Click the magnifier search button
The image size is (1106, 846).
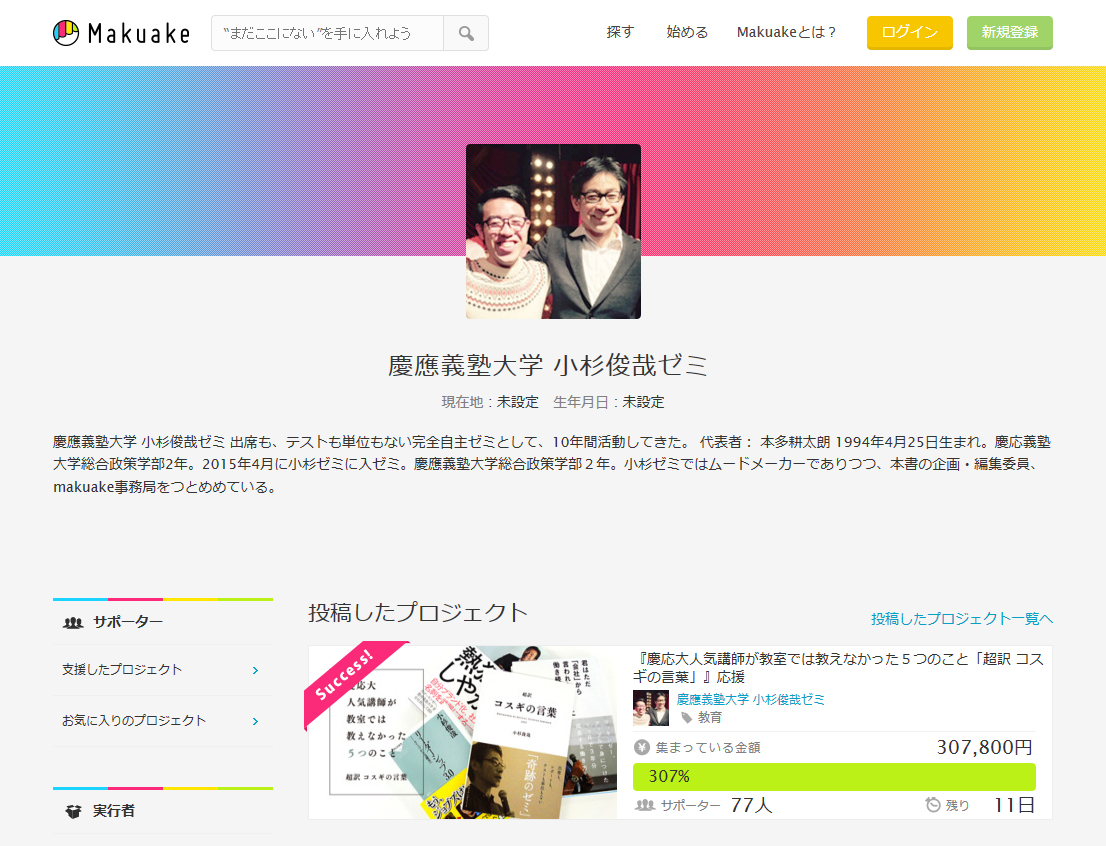click(x=466, y=33)
